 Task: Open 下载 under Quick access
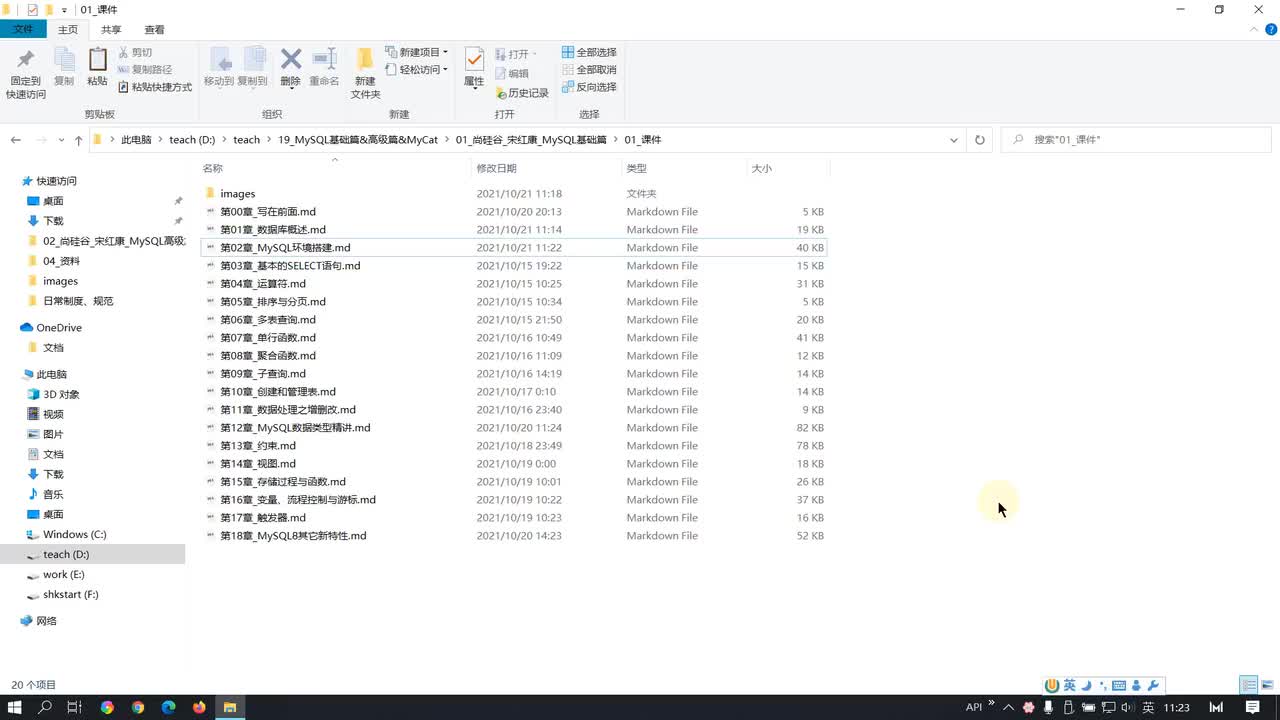(x=53, y=221)
